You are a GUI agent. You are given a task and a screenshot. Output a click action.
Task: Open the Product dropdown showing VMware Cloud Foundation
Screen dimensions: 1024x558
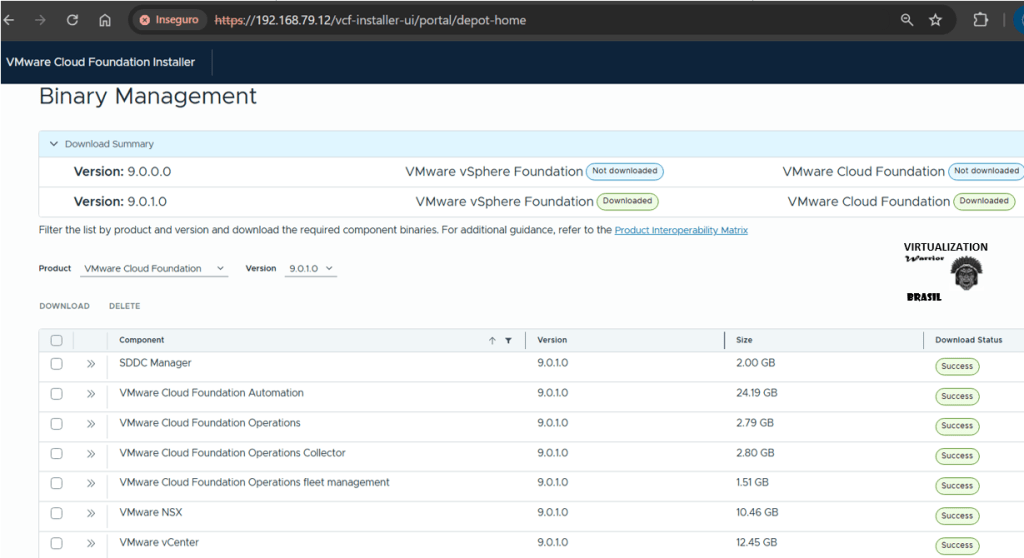[x=154, y=269]
